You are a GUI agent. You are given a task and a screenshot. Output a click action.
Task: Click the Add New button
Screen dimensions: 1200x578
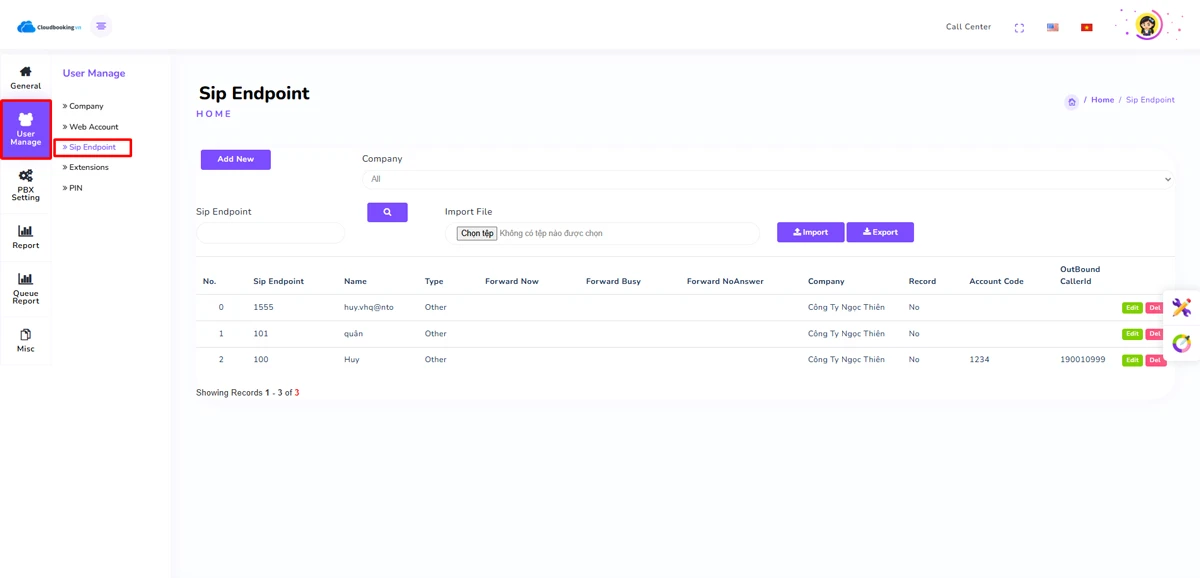pos(236,159)
